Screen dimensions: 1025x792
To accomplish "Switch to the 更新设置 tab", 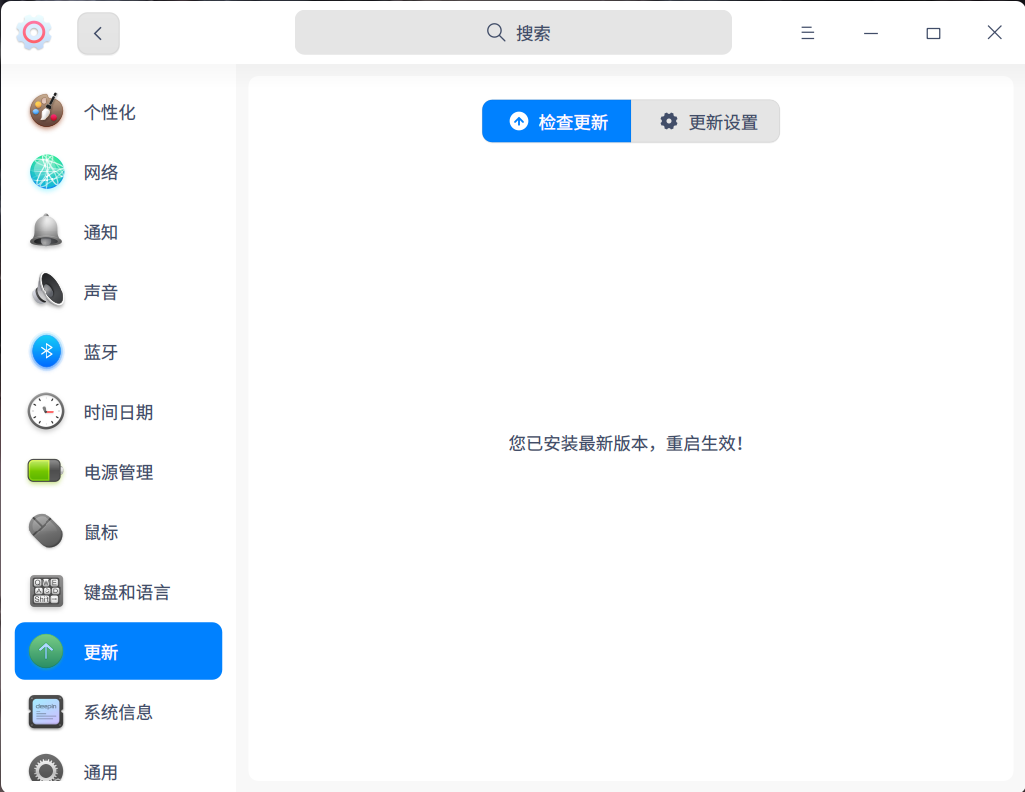I will 705,121.
